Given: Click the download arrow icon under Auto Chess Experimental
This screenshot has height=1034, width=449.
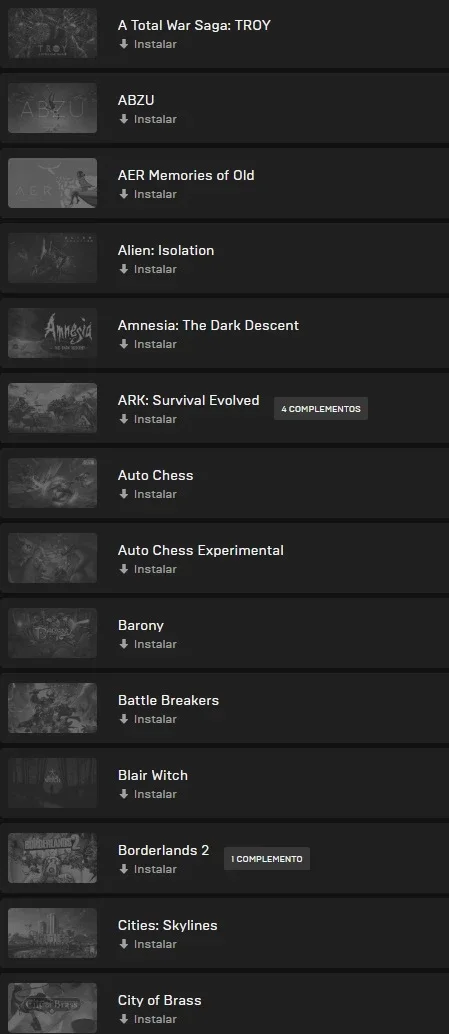Looking at the screenshot, I should [123, 569].
